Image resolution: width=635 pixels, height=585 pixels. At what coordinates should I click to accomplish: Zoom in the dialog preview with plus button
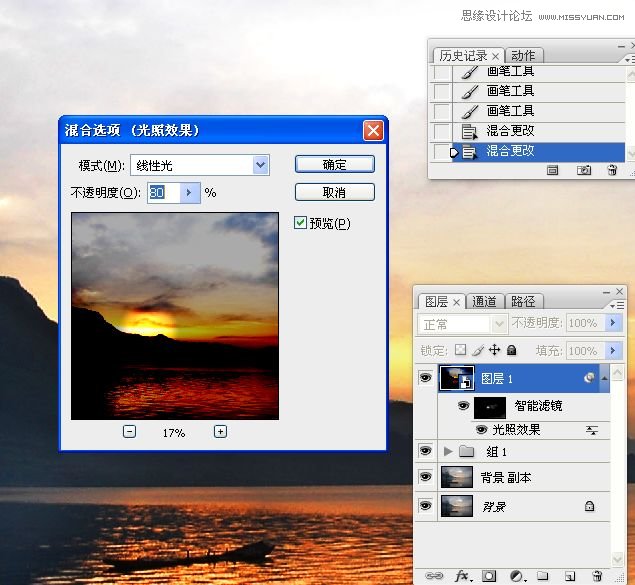click(x=220, y=432)
